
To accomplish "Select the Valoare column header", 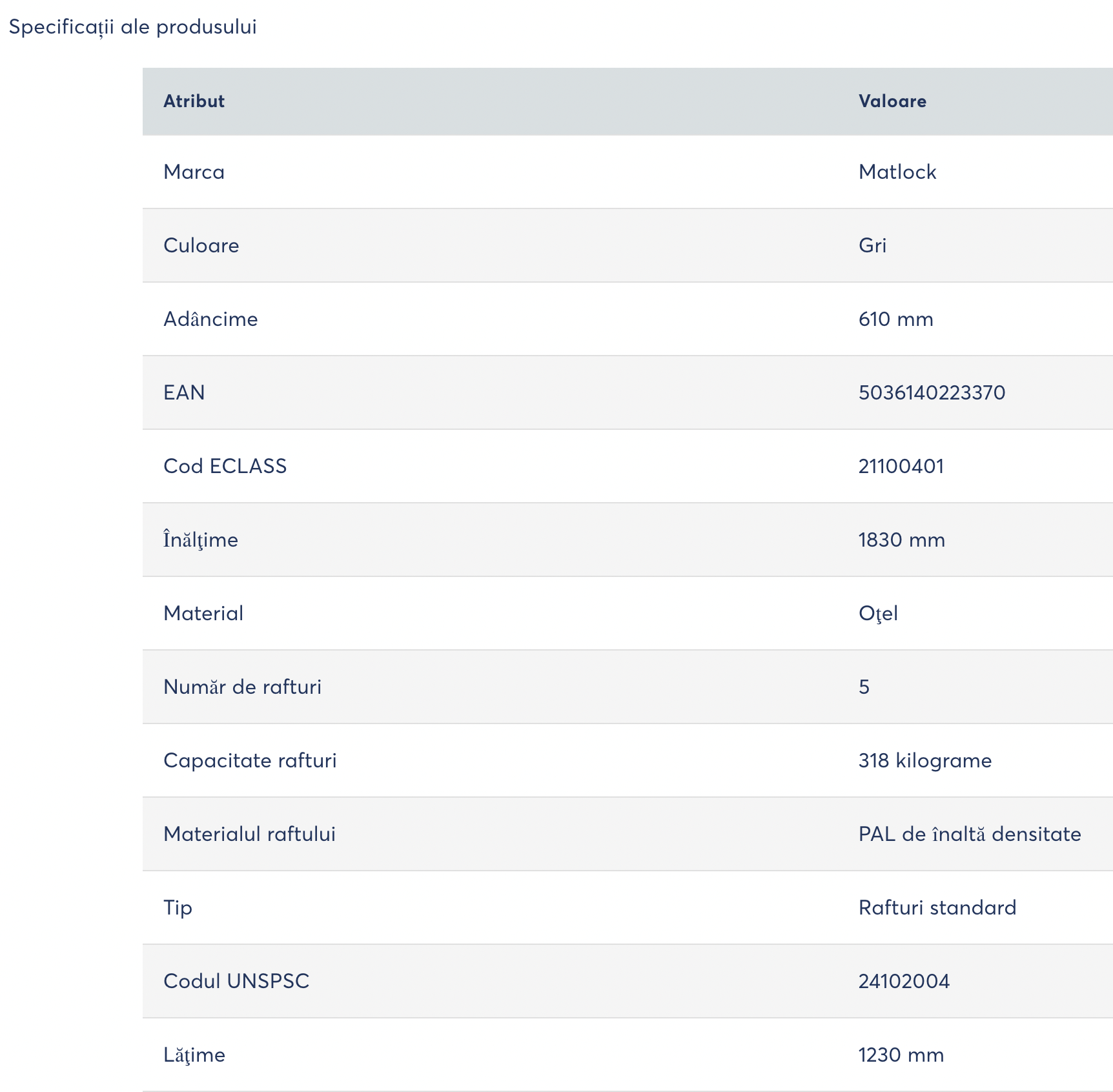I will (892, 101).
